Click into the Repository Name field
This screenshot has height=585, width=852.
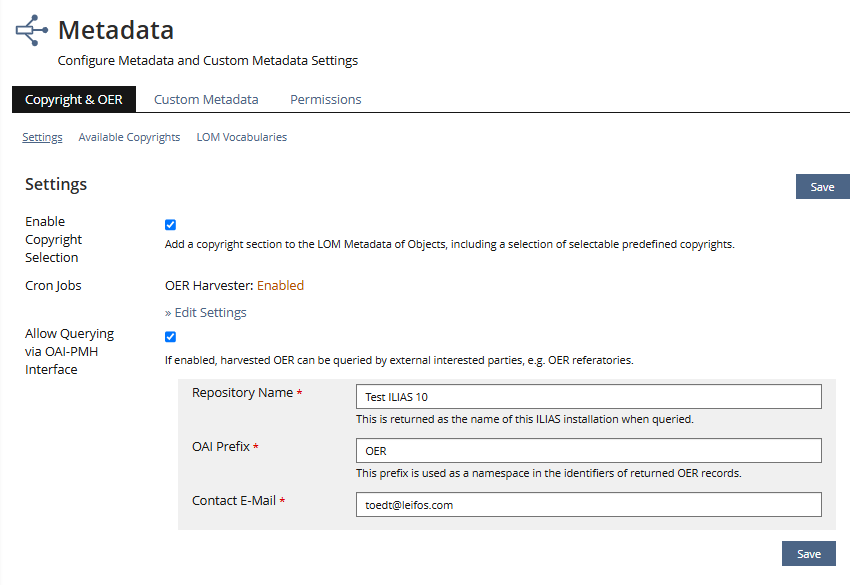tap(588, 397)
